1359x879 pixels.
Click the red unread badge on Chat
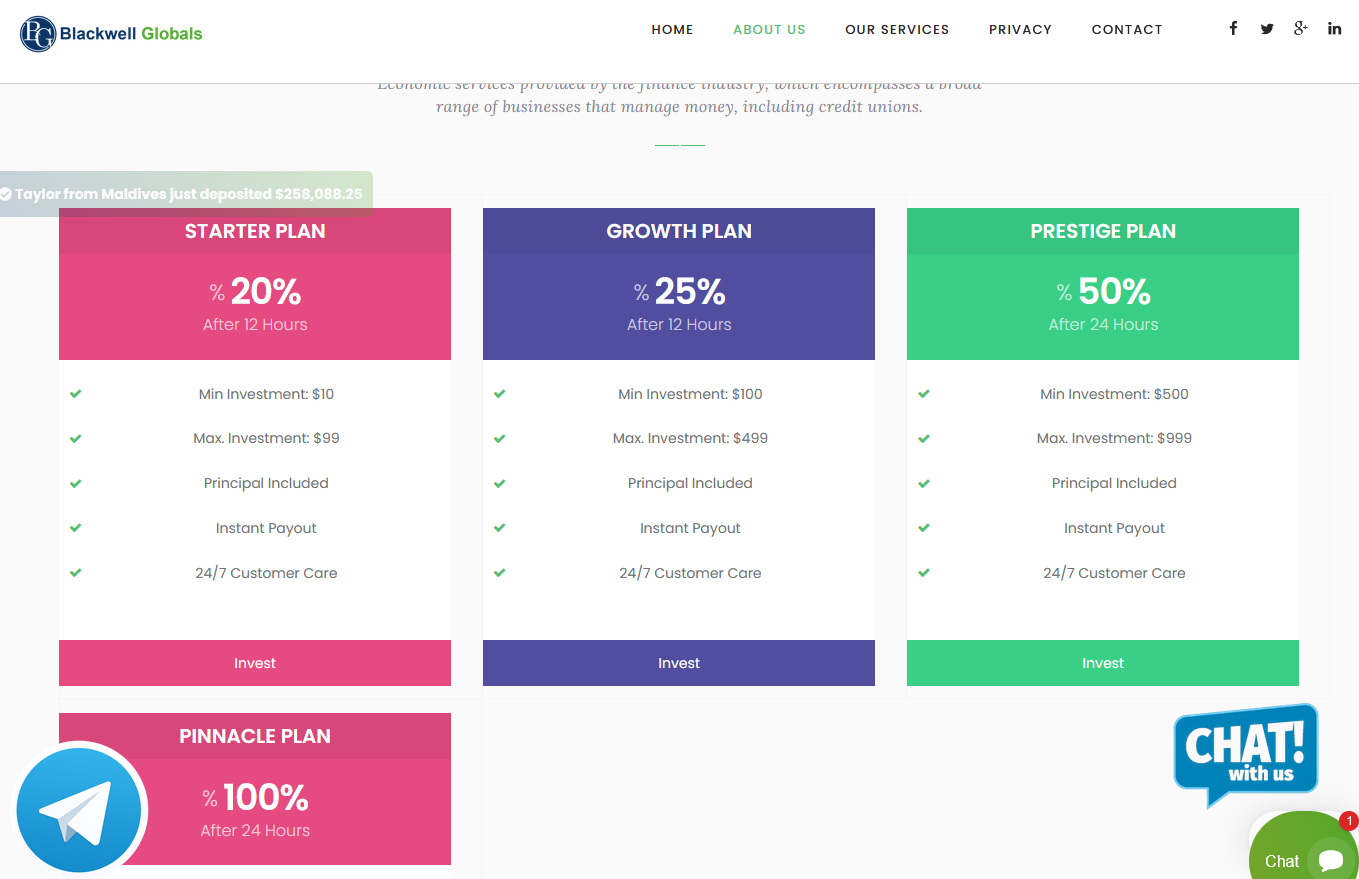pyautogui.click(x=1349, y=821)
